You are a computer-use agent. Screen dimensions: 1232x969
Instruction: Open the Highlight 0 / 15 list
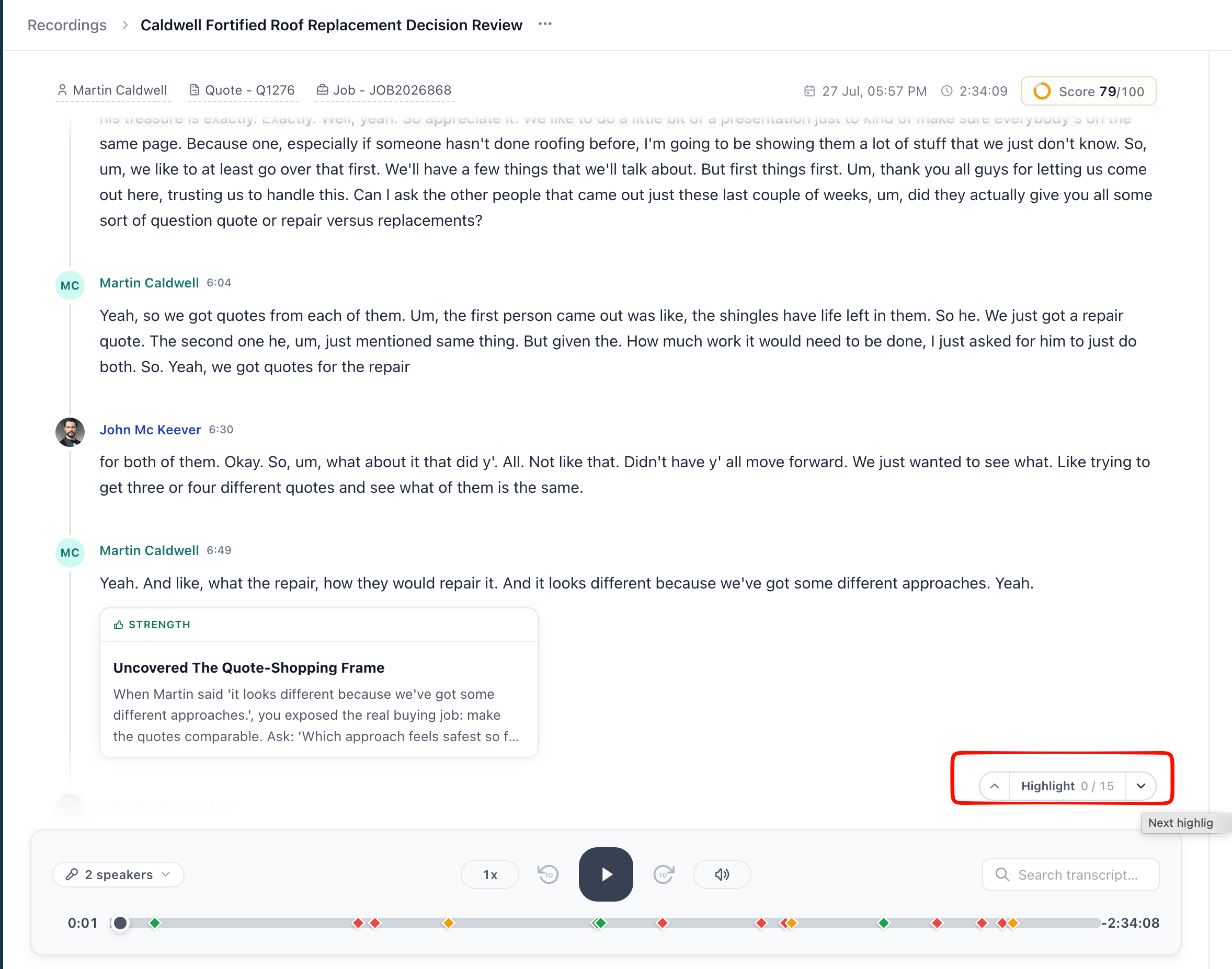1067,786
